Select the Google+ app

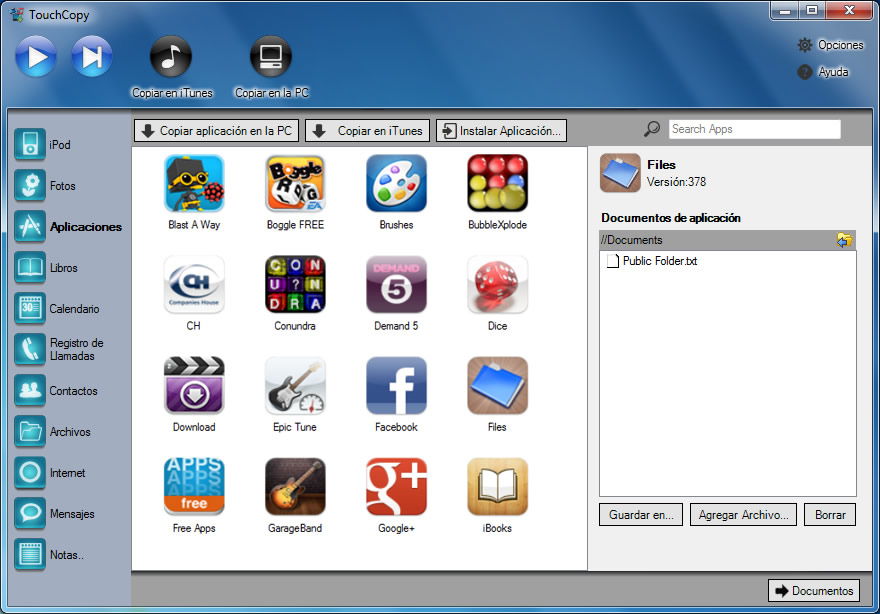tap(396, 496)
